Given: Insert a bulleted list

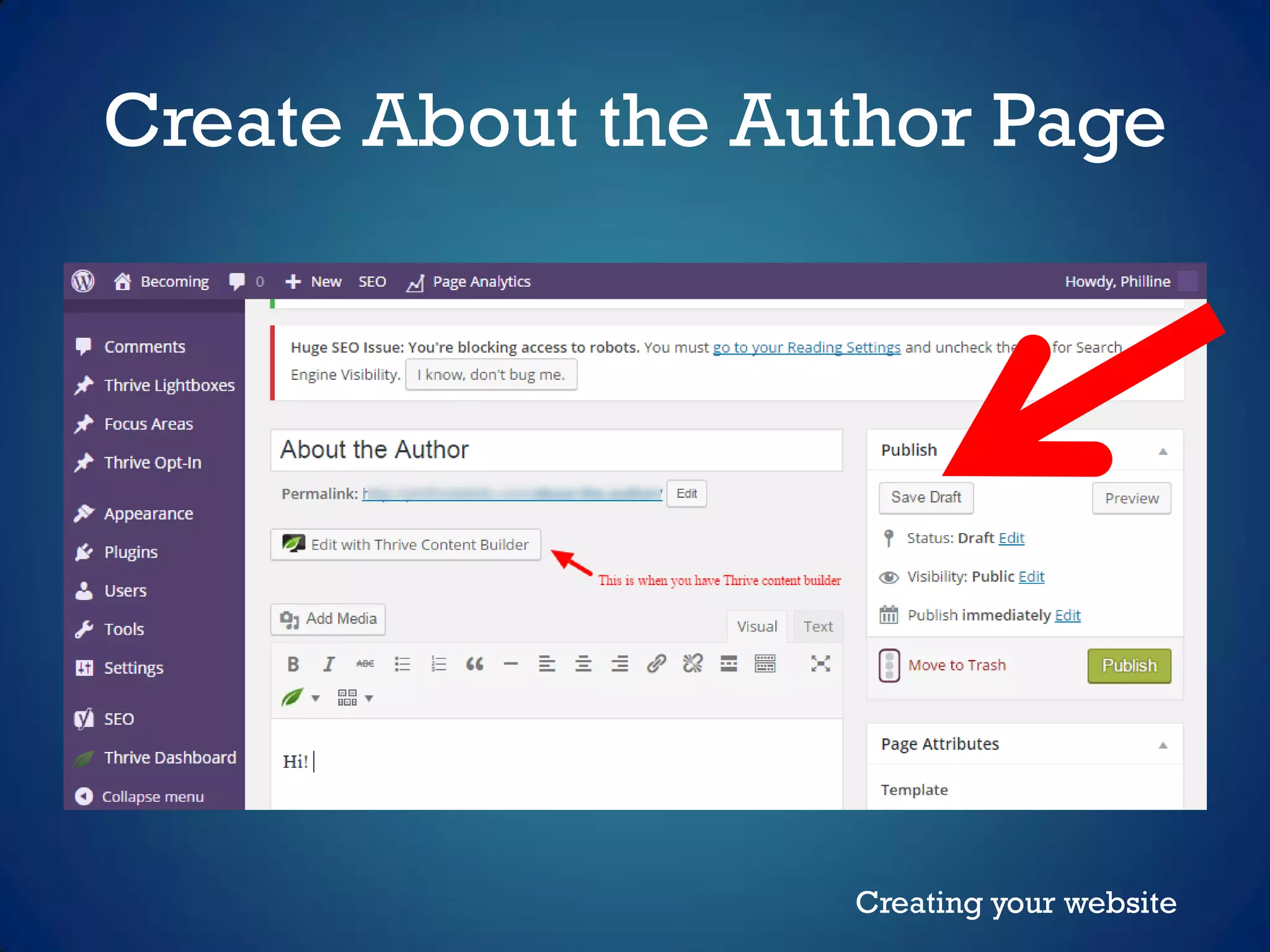Looking at the screenshot, I should pyautogui.click(x=402, y=664).
